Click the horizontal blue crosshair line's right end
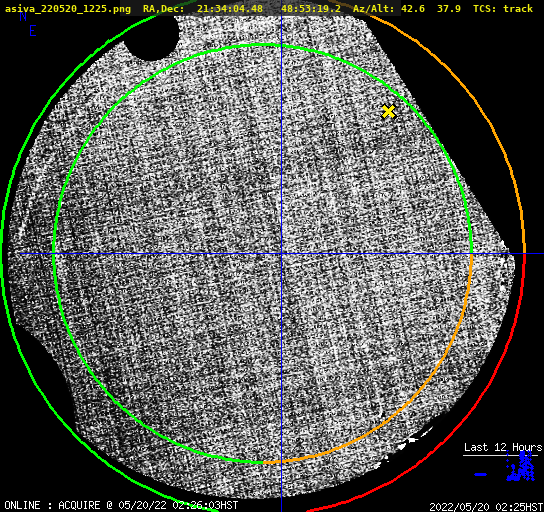 pos(541,254)
